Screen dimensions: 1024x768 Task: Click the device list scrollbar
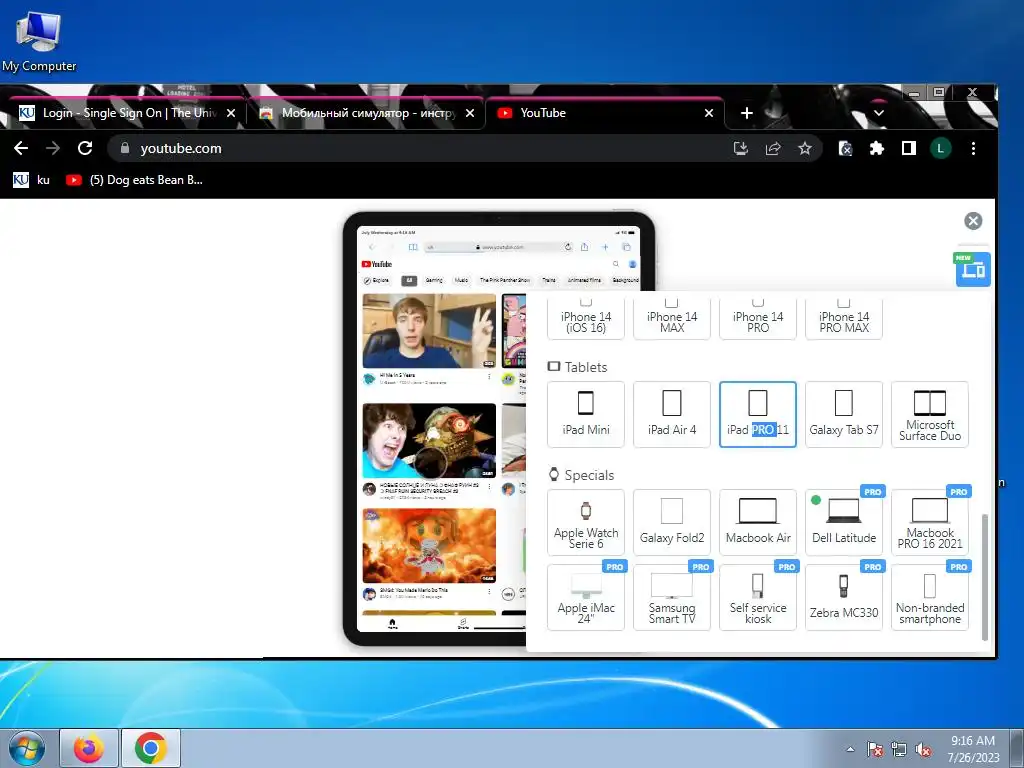point(985,577)
